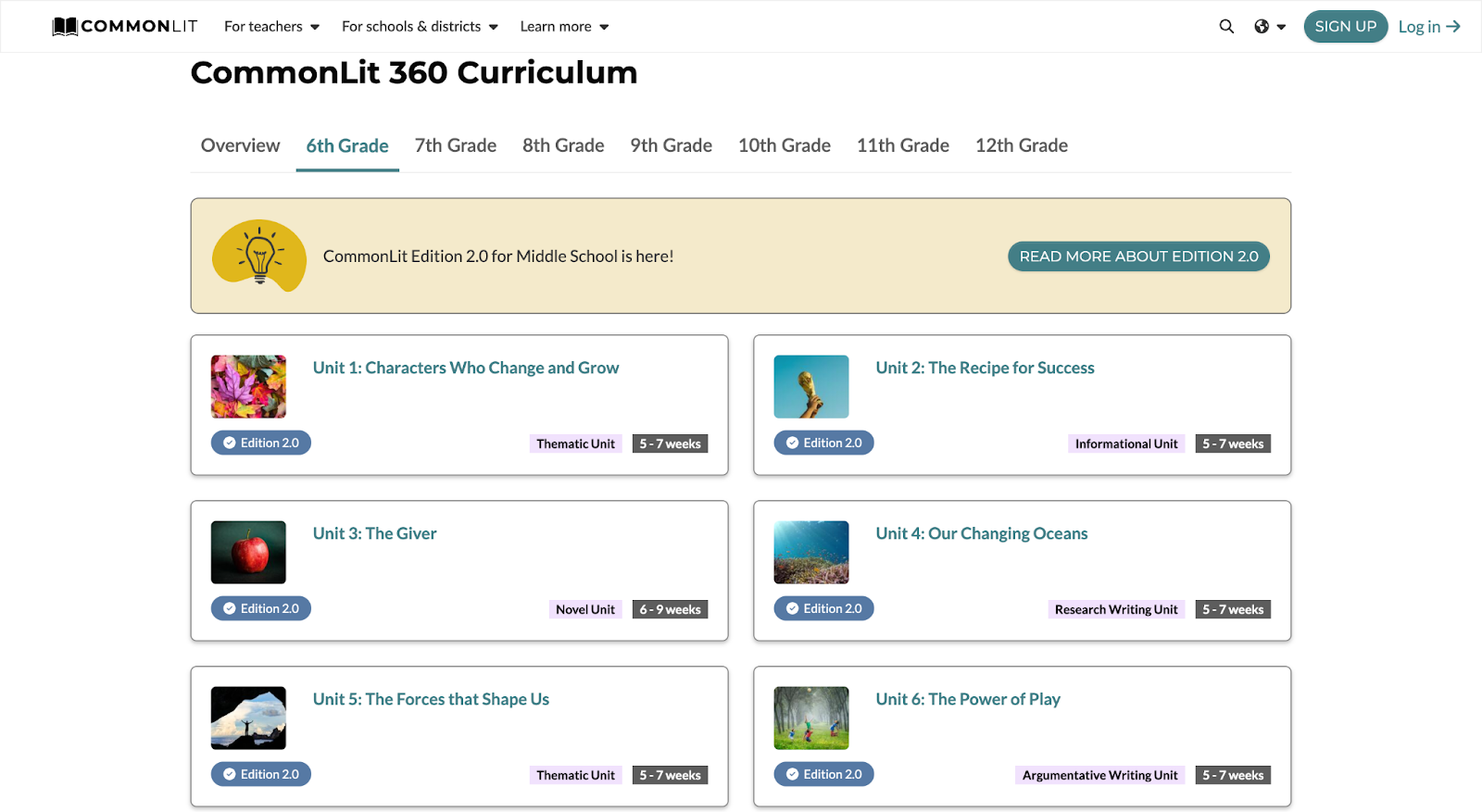The image size is (1482, 812).
Task: Switch to the Overview tab
Action: tap(240, 145)
